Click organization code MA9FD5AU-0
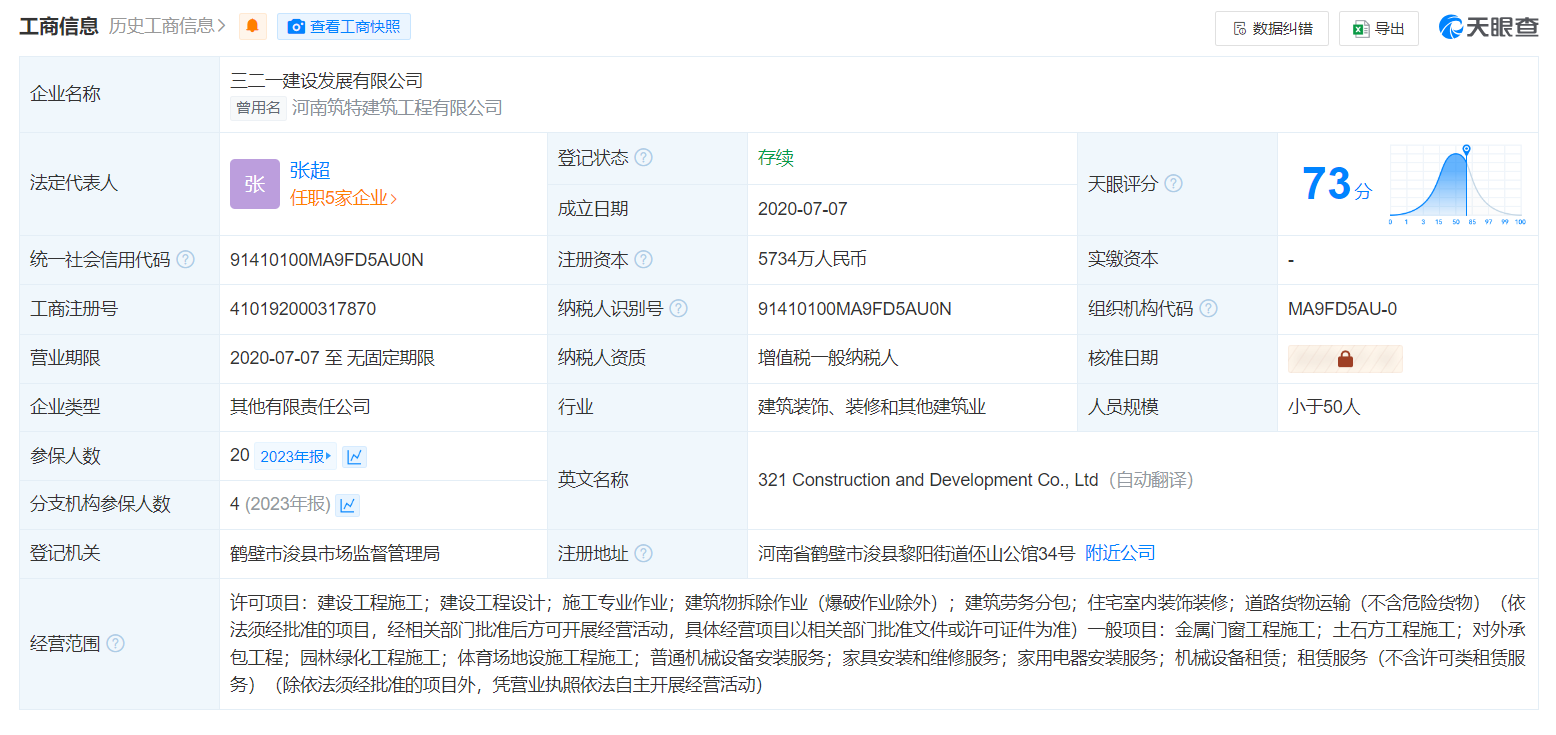Image resolution: width=1556 pixels, height=735 pixels. pyautogui.click(x=1342, y=309)
